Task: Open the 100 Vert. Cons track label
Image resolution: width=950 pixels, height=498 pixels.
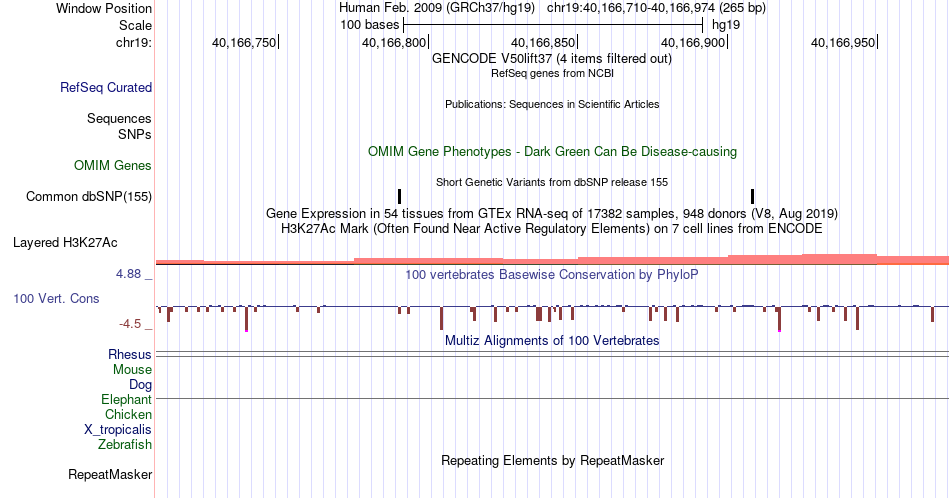Action: coord(56,298)
